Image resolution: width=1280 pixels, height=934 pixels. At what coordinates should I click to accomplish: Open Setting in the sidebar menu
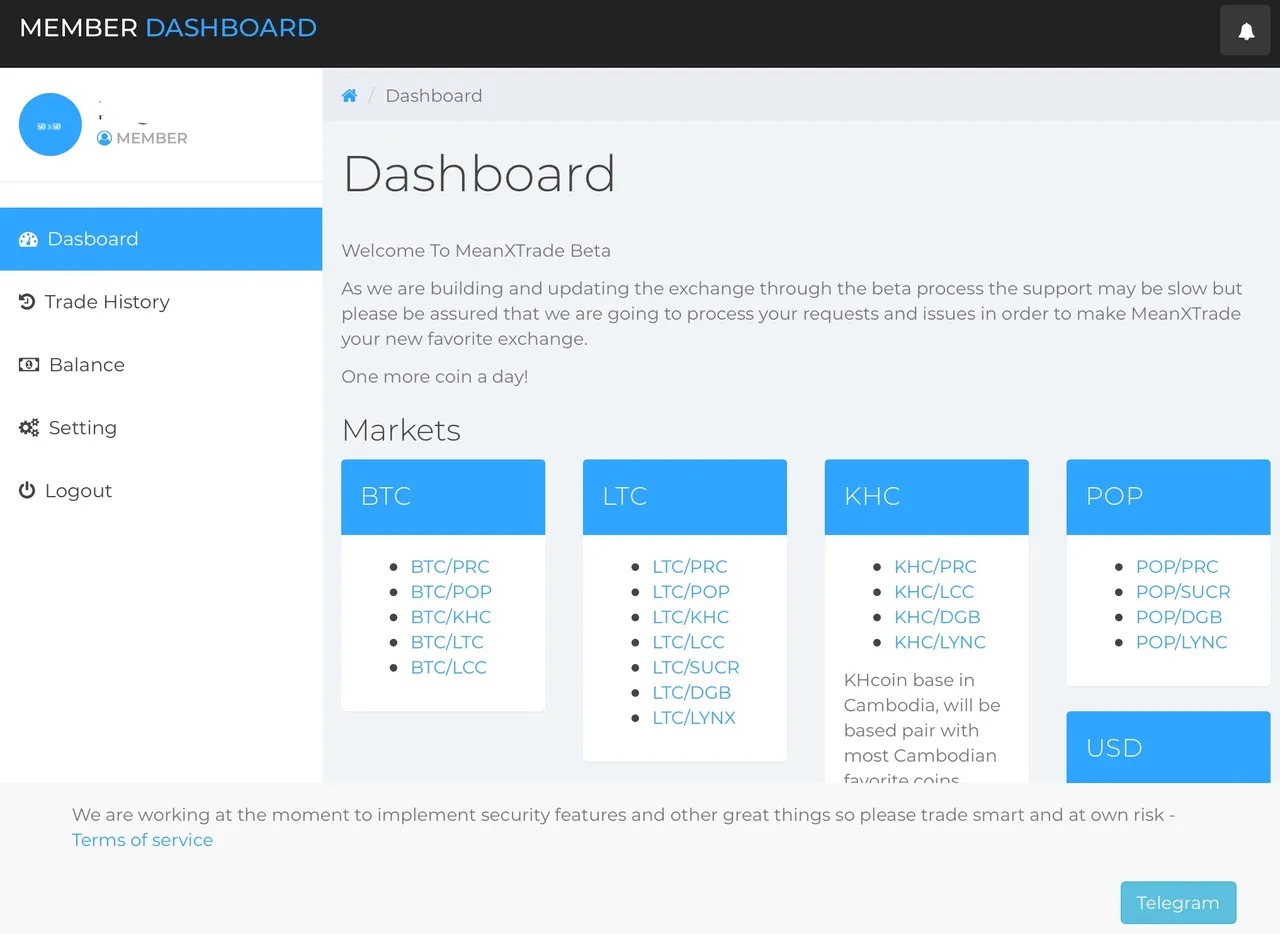tap(161, 428)
